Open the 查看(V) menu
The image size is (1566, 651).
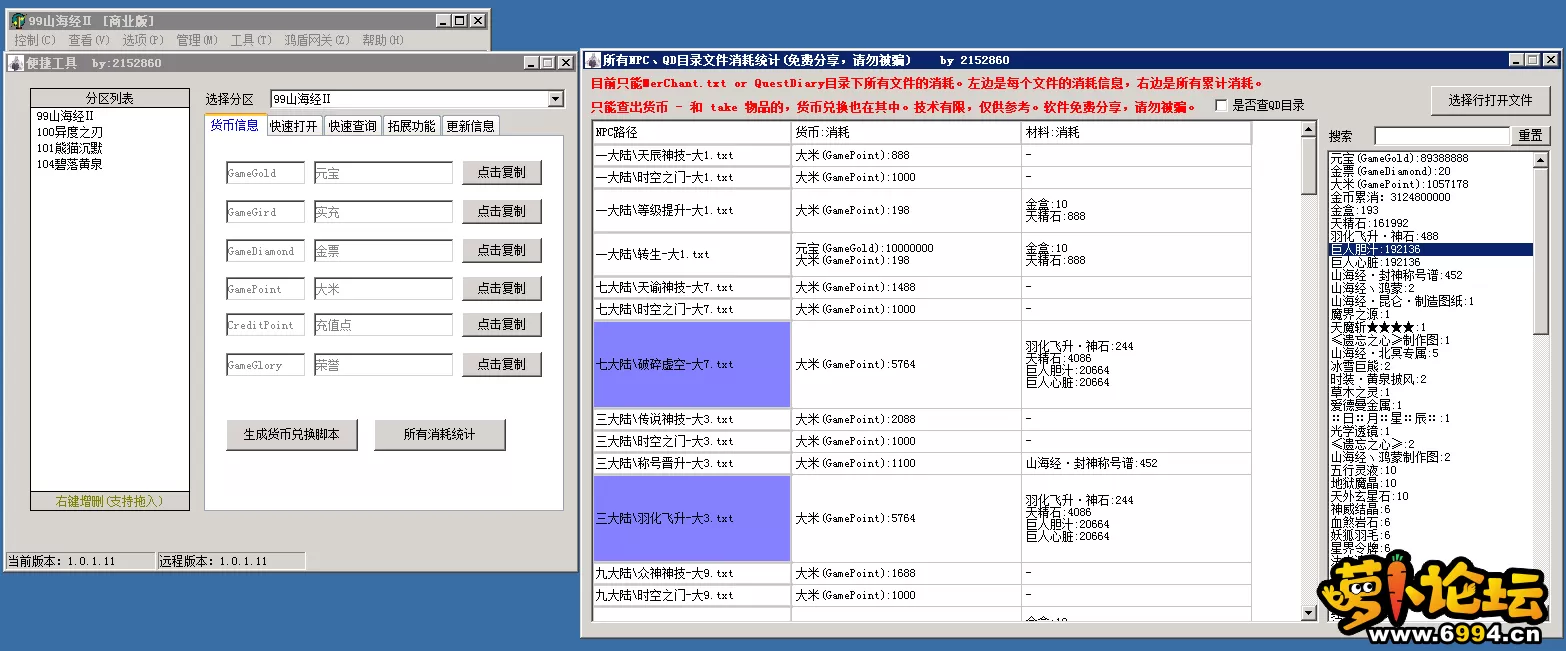tap(89, 40)
